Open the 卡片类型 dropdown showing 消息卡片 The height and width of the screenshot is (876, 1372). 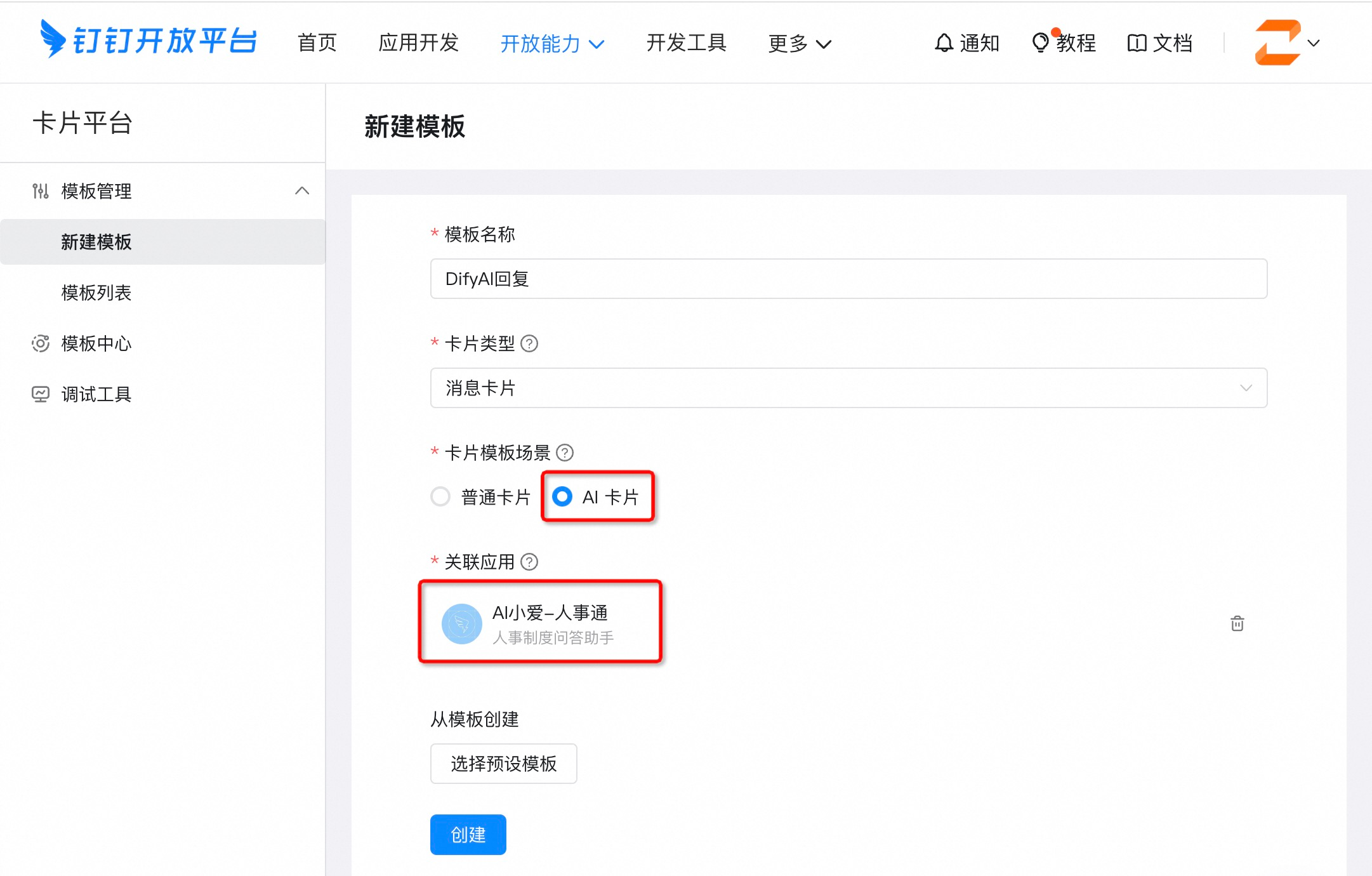point(848,388)
